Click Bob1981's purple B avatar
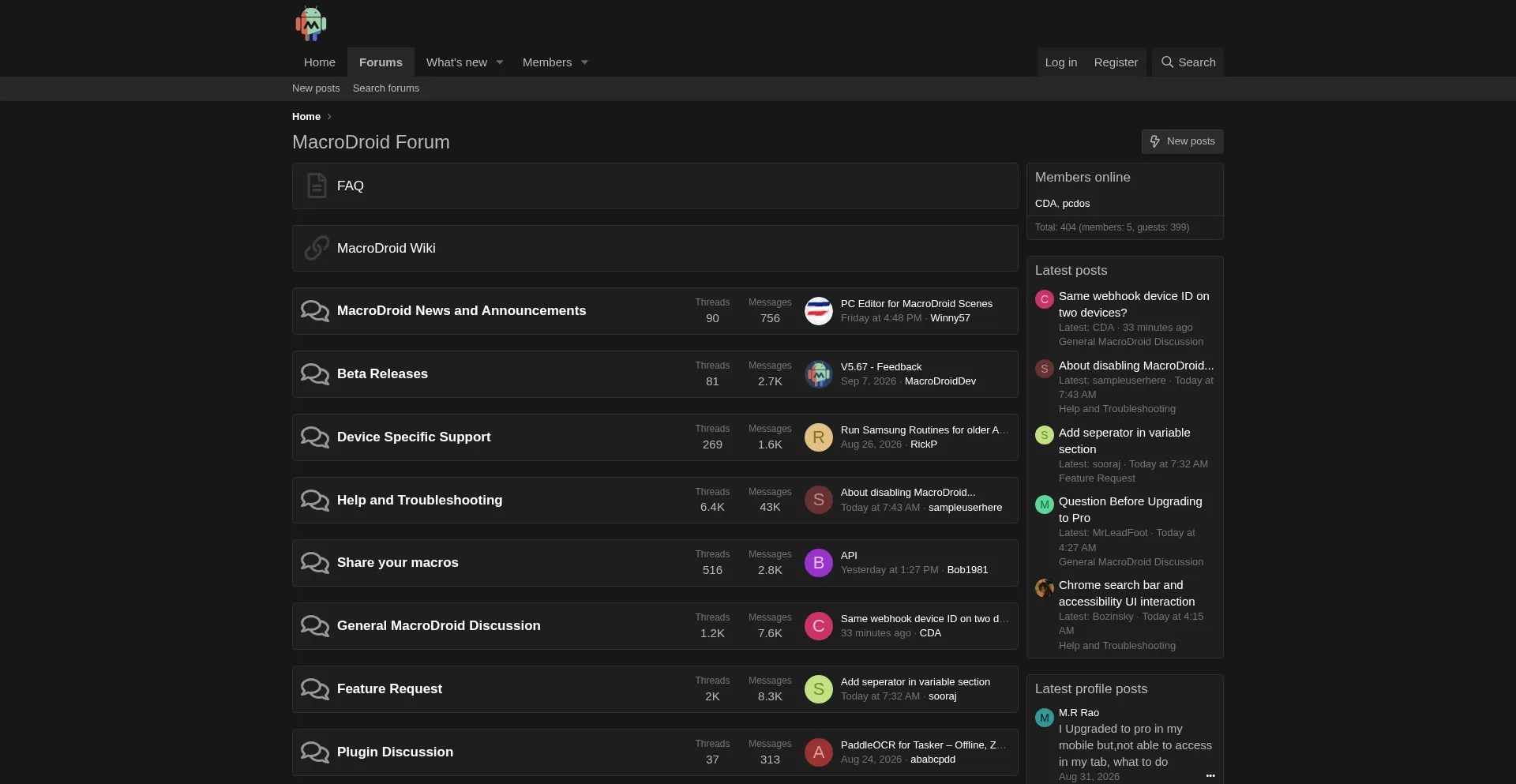Image resolution: width=1516 pixels, height=784 pixels. [819, 563]
